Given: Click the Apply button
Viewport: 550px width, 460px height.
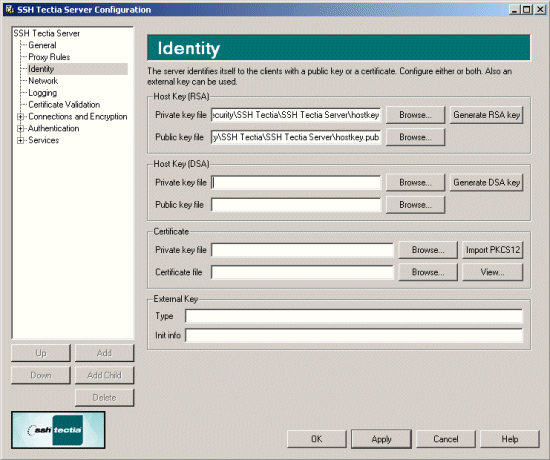Looking at the screenshot, I should [x=381, y=439].
